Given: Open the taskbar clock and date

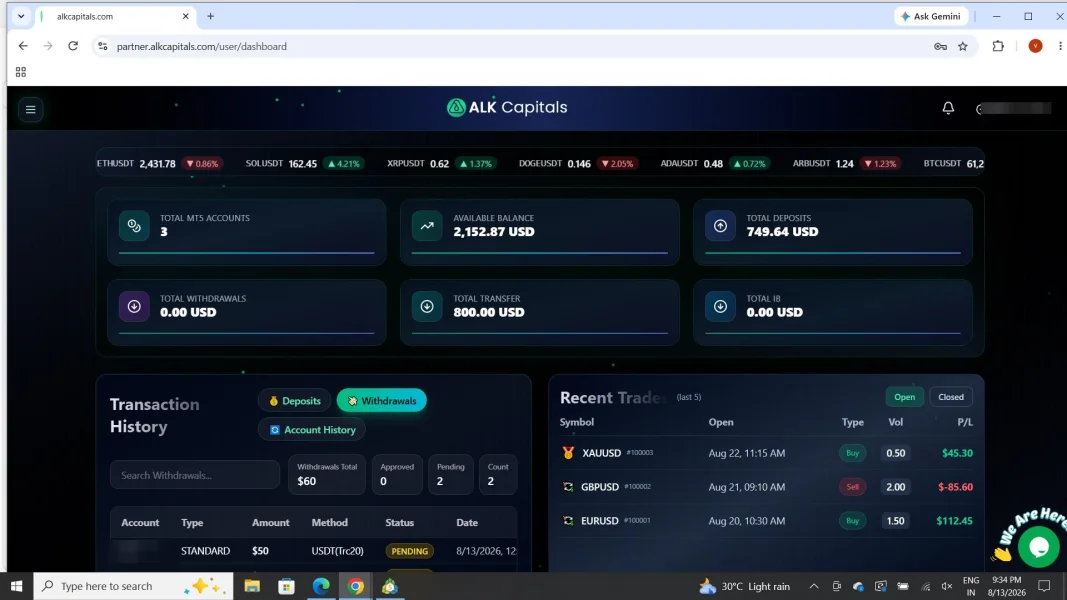Looking at the screenshot, I should coord(1006,586).
